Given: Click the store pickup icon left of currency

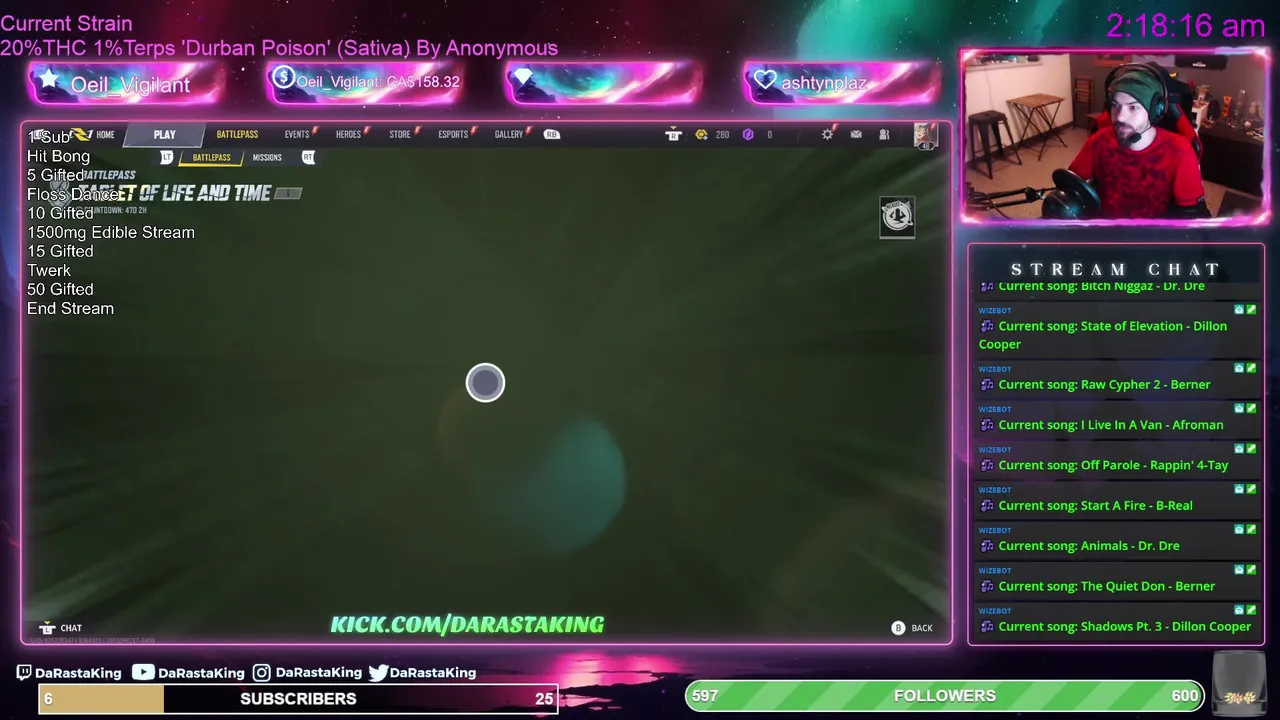Looking at the screenshot, I should 673,134.
